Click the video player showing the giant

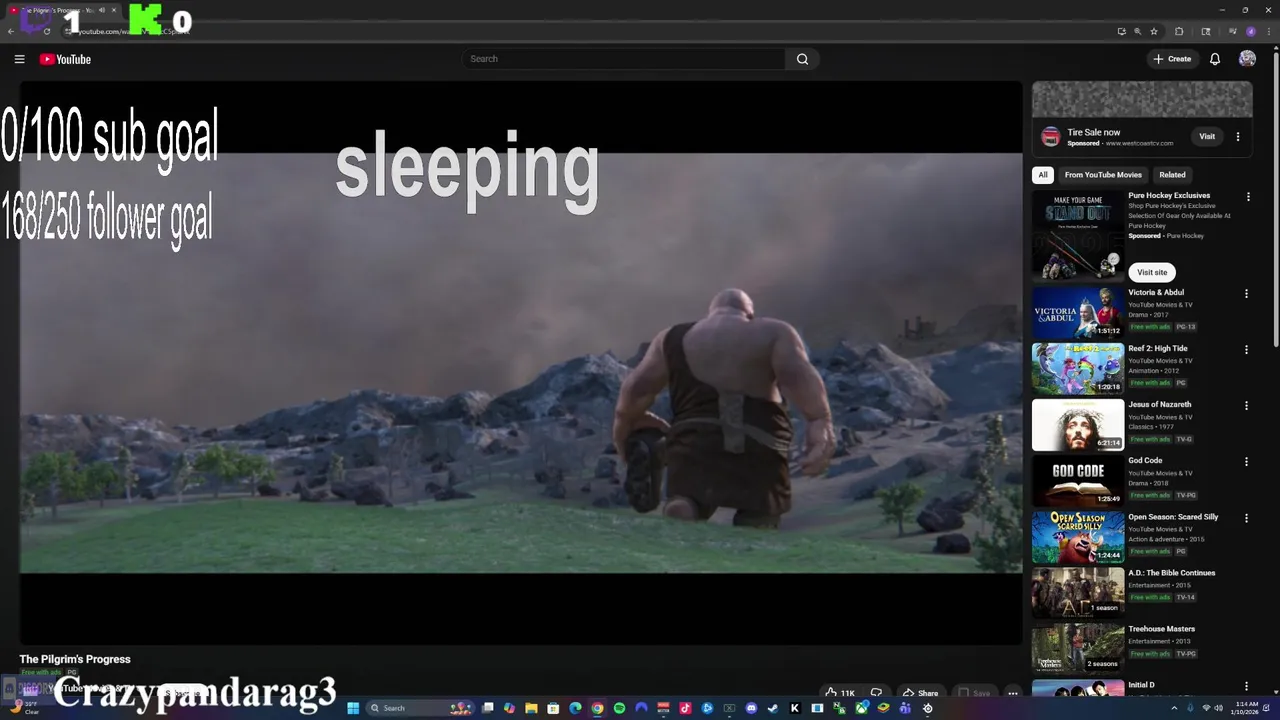521,362
